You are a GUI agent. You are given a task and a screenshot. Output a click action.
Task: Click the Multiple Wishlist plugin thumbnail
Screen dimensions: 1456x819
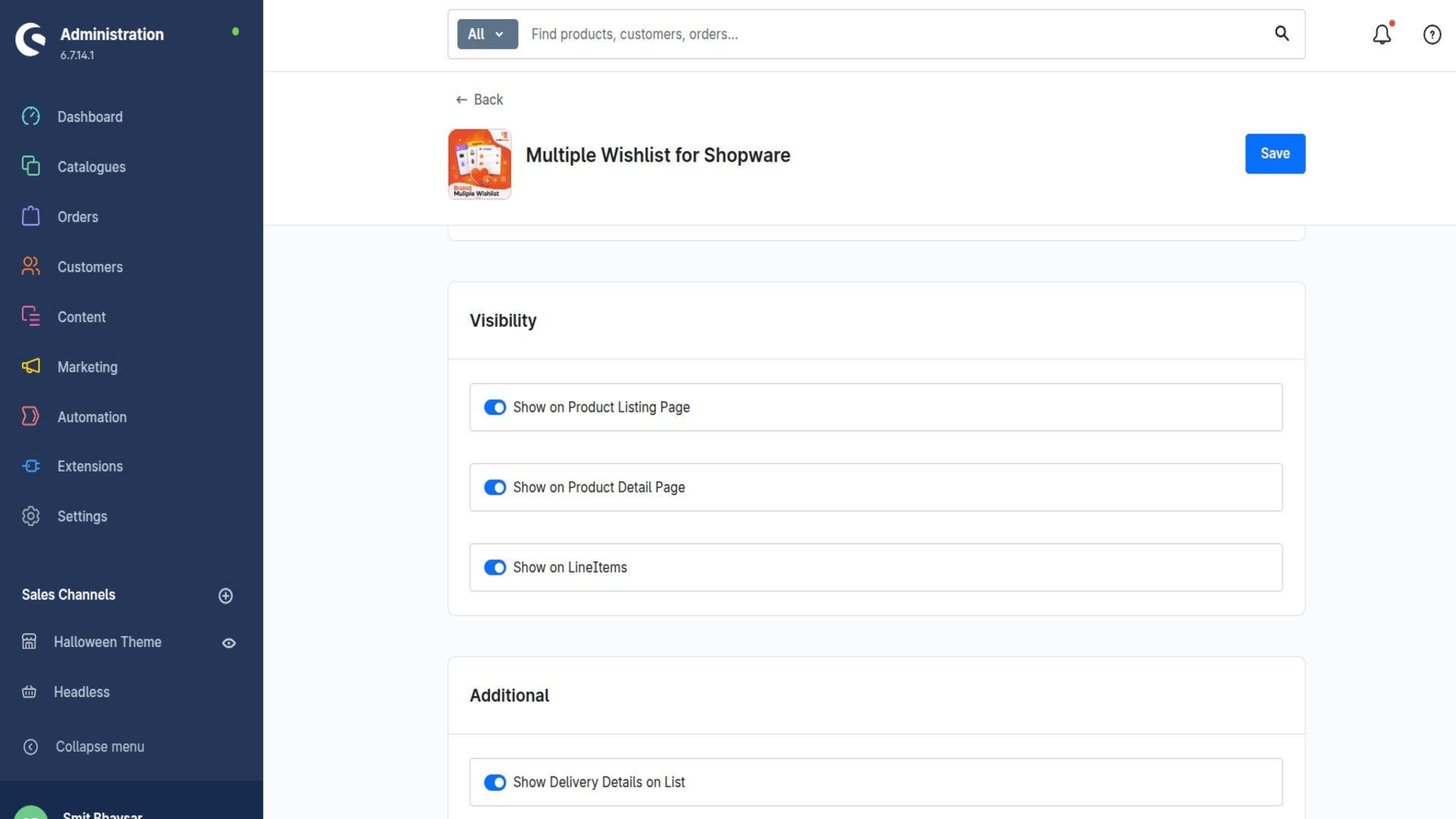(479, 164)
